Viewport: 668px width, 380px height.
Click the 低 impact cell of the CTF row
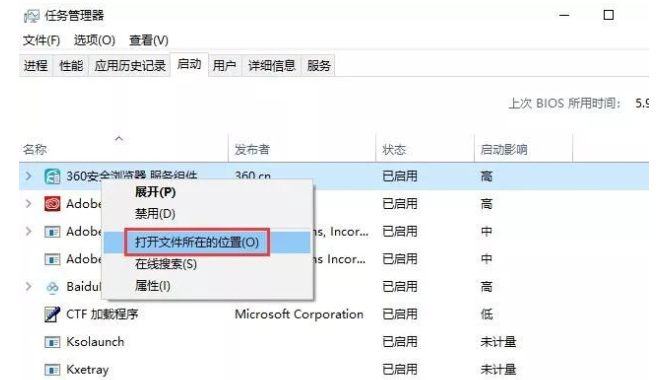coord(487,314)
